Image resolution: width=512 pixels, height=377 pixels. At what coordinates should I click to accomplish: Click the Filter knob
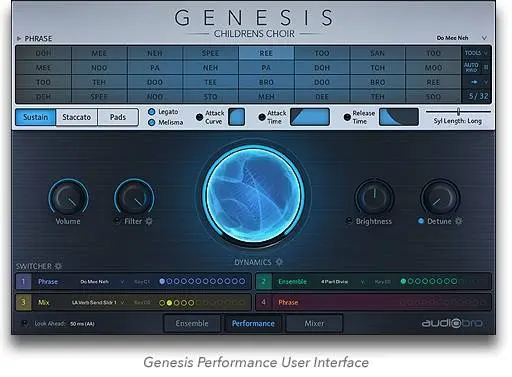(x=134, y=197)
